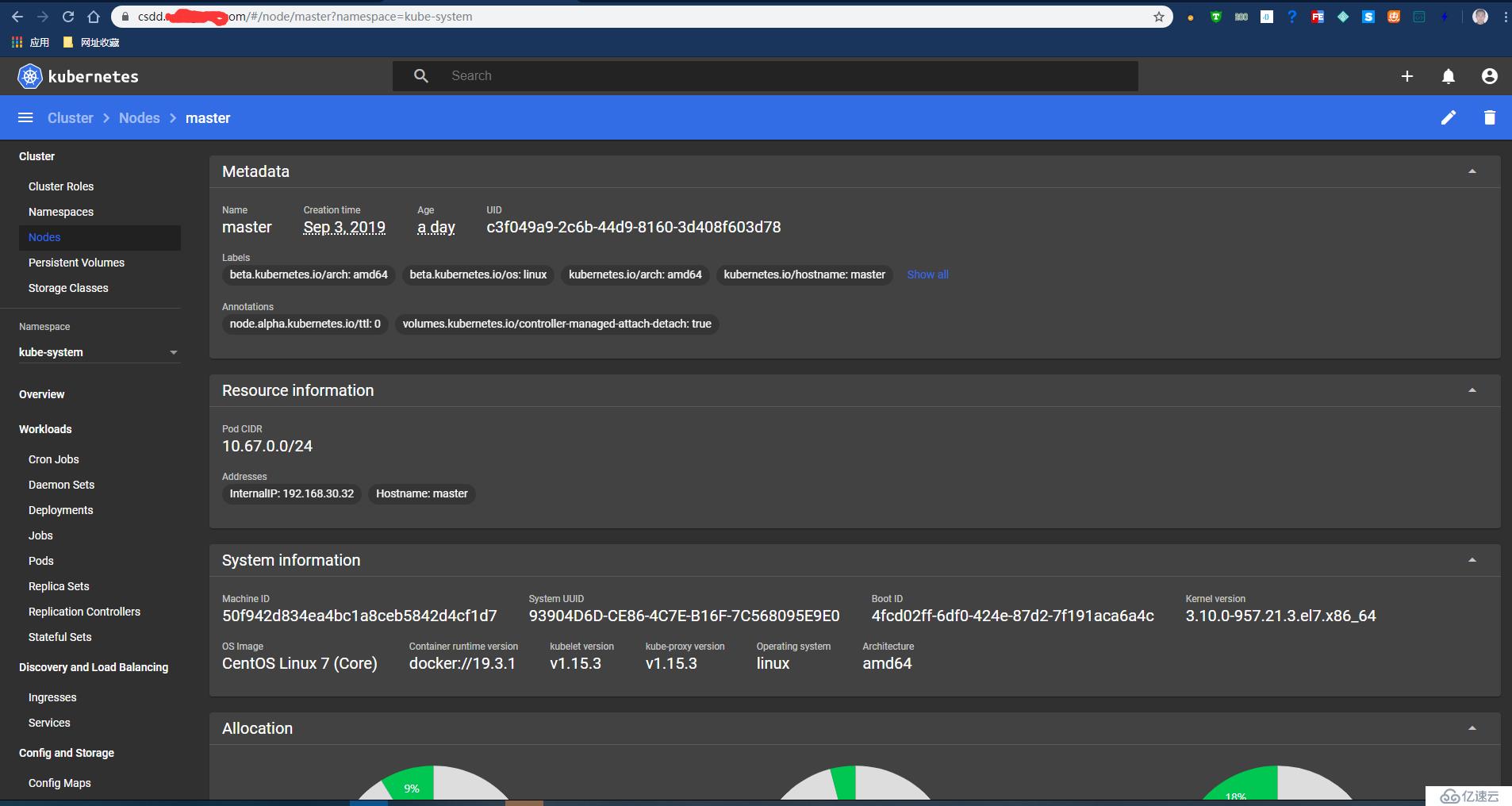This screenshot has width=1512, height=806.
Task: Open Daemon Sets in sidebar
Action: coord(61,485)
